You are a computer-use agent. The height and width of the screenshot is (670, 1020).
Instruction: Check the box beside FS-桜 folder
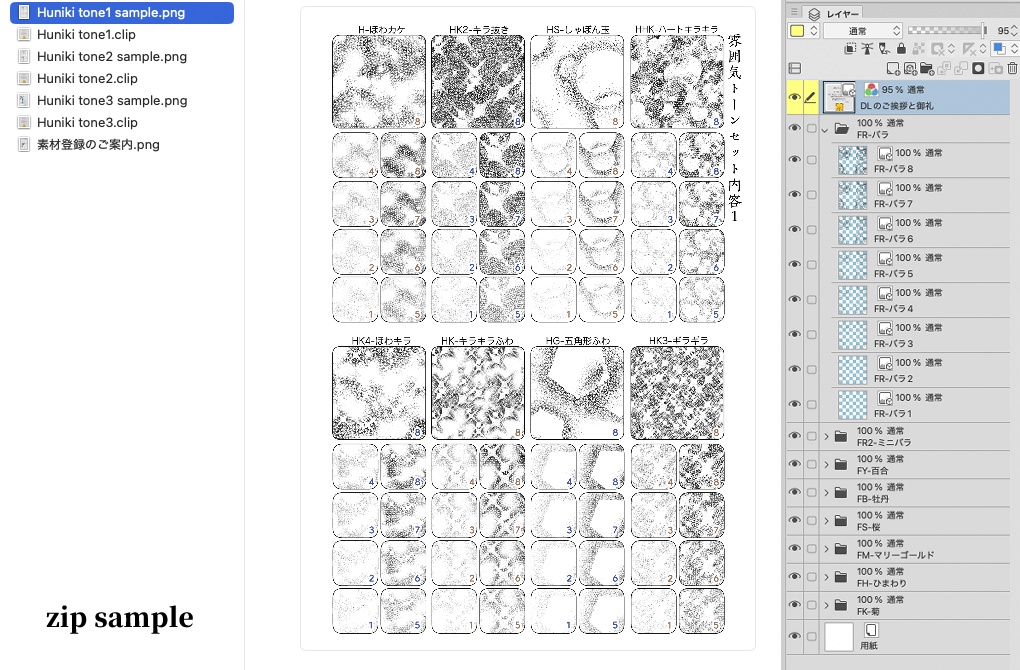[x=811, y=520]
